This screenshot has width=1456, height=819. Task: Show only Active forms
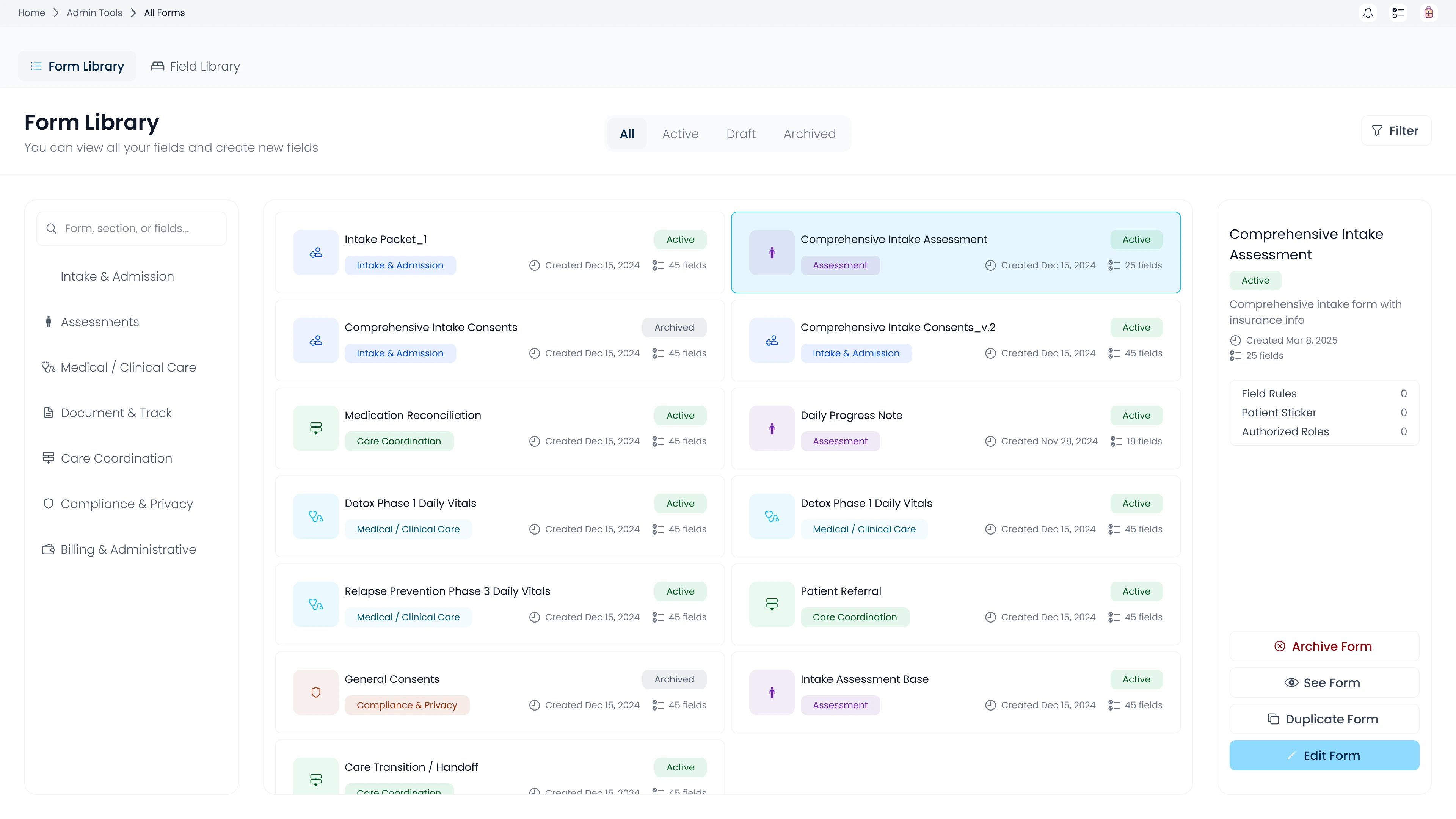coord(680,133)
